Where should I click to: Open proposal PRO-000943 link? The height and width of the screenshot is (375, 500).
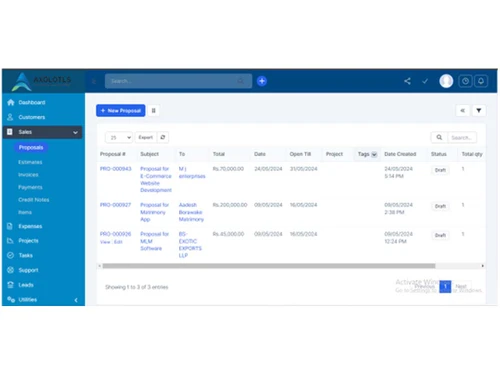click(x=116, y=169)
